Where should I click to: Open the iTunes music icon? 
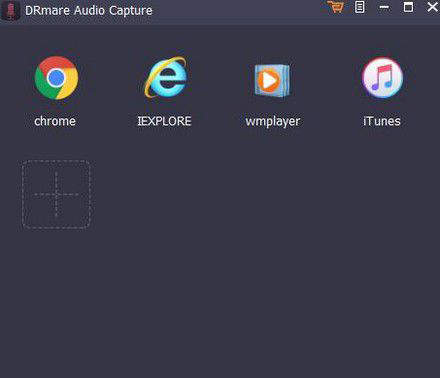click(x=383, y=78)
